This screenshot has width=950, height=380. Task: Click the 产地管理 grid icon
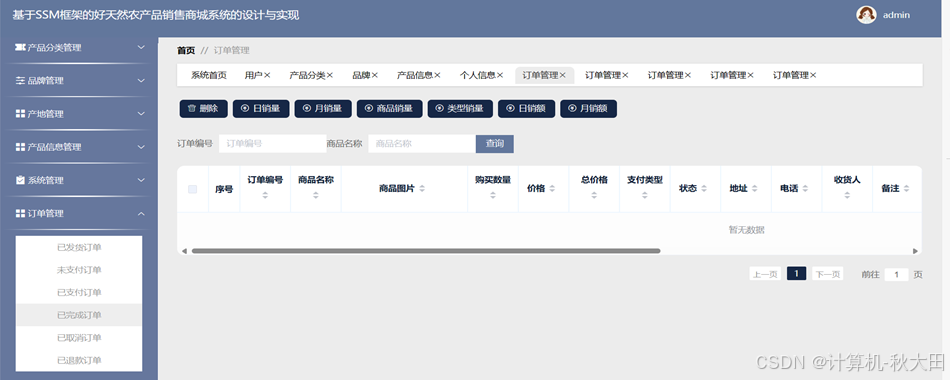[x=20, y=114]
